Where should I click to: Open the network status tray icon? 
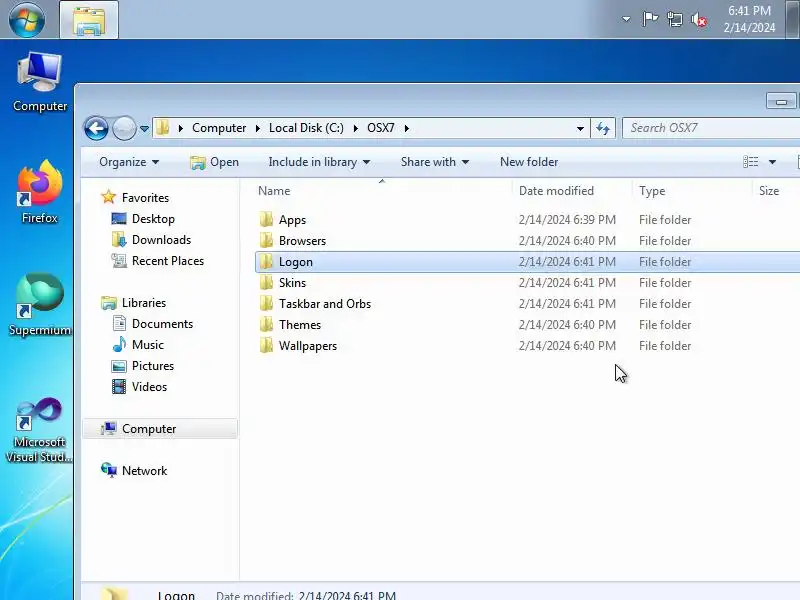(x=674, y=19)
